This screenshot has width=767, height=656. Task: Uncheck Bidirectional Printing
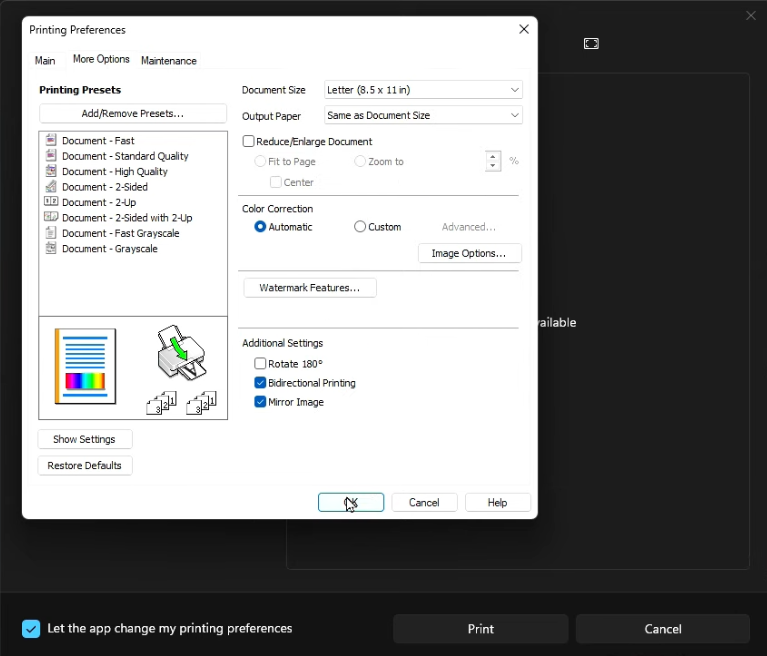point(260,383)
